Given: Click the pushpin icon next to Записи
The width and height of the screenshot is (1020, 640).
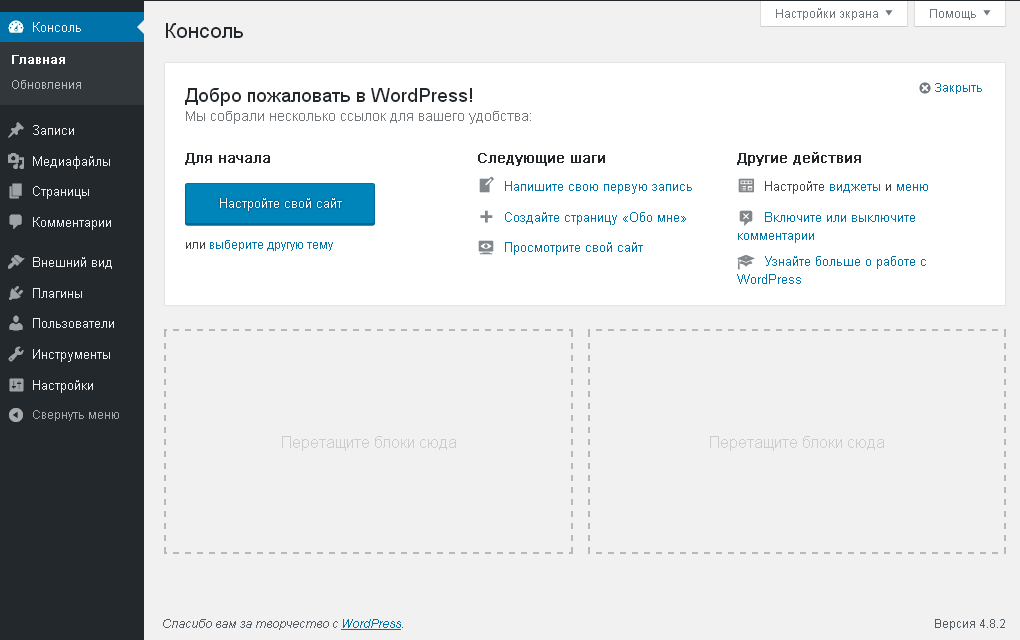Looking at the screenshot, I should (x=16, y=130).
